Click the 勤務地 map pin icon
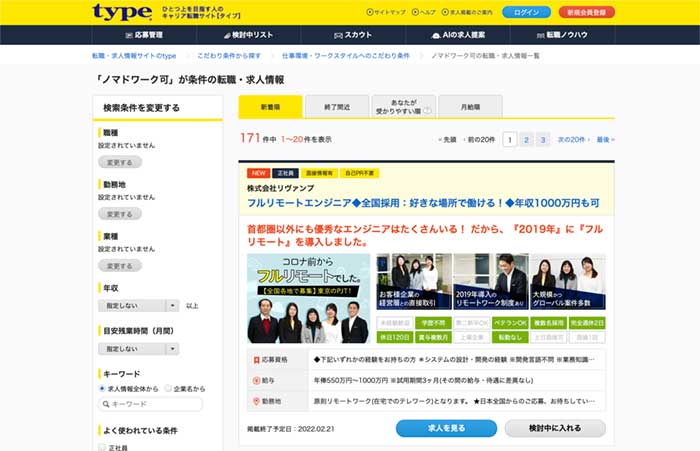 (x=256, y=401)
